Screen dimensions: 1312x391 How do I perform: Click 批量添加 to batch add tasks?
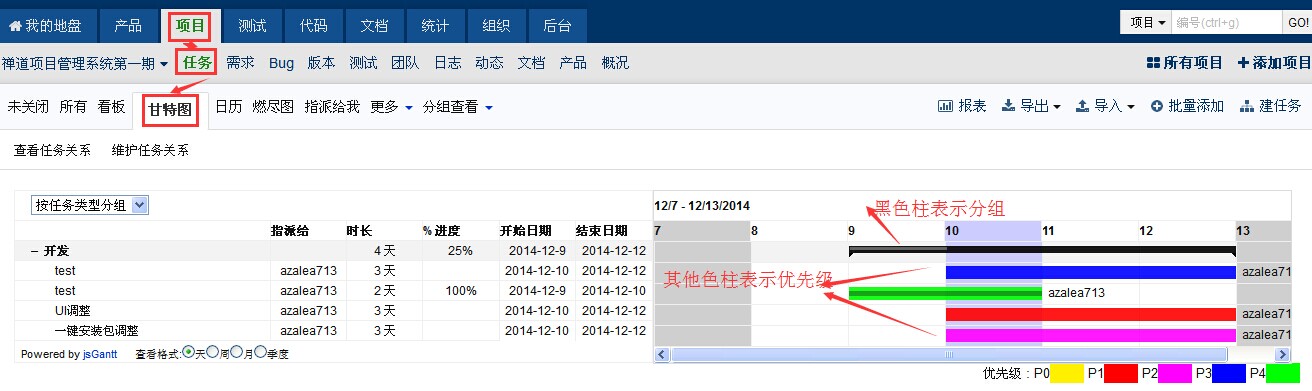[x=1187, y=106]
